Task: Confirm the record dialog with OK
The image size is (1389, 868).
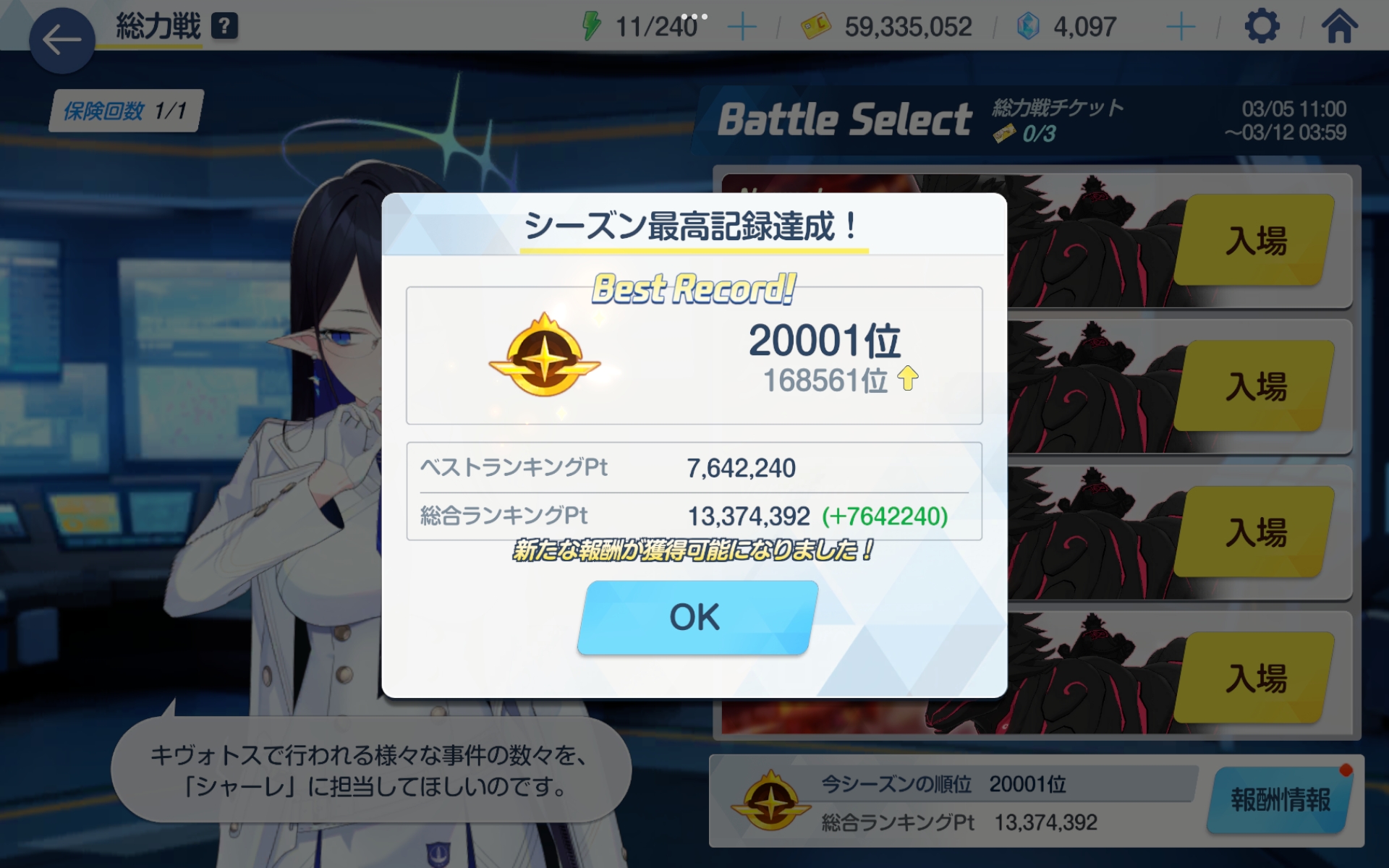Action: [x=697, y=618]
